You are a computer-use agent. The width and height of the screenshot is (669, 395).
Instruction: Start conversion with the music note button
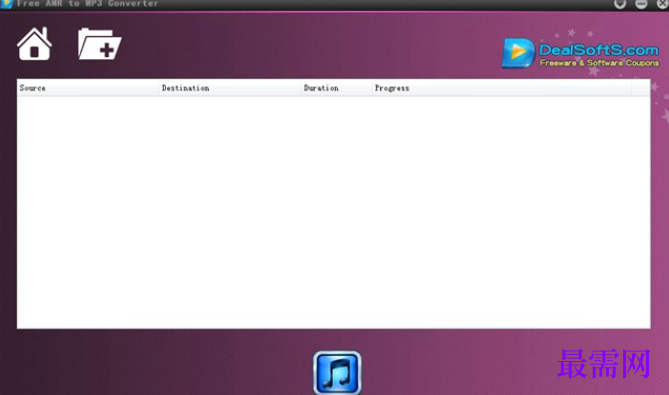pos(337,372)
